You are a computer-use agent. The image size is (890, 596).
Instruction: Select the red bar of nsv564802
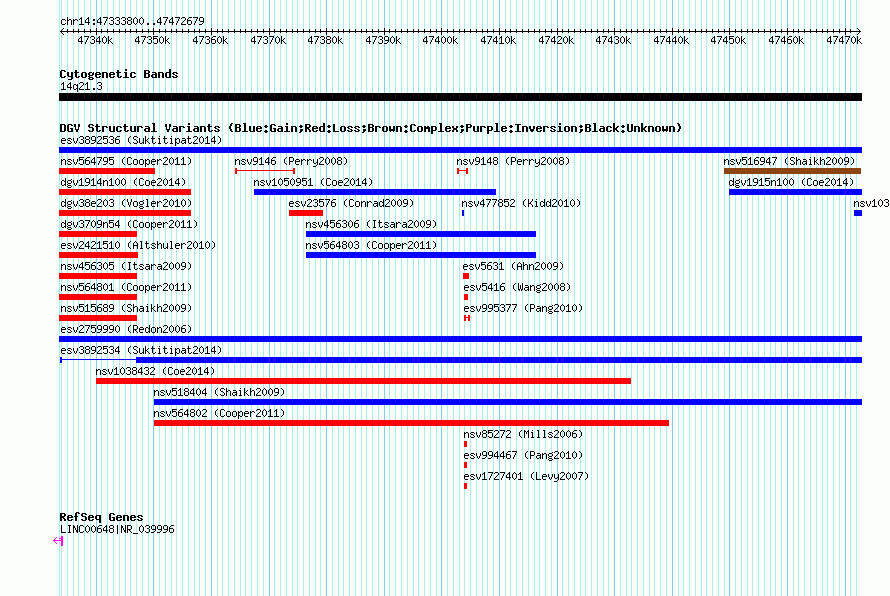coord(412,423)
